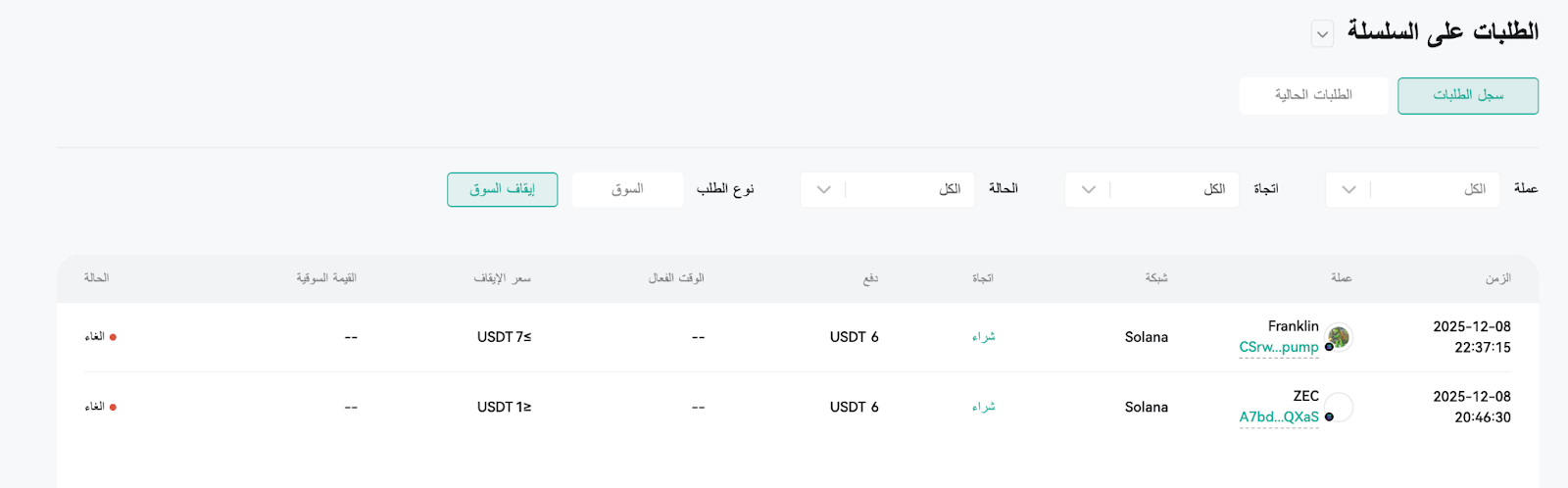Open the الحالة status dropdown
The height and width of the screenshot is (488, 1568).
pos(887,189)
